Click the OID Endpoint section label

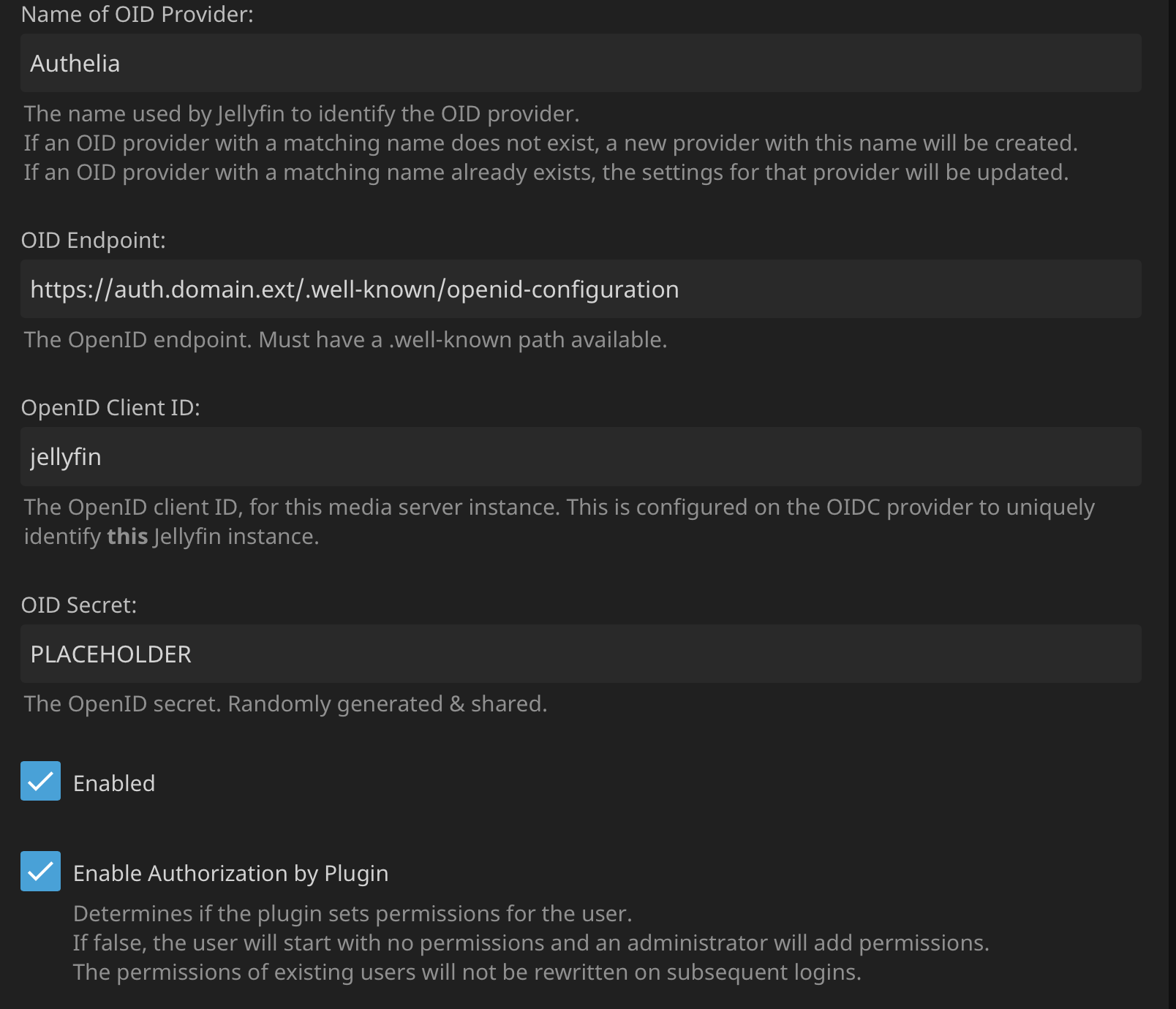point(94,240)
